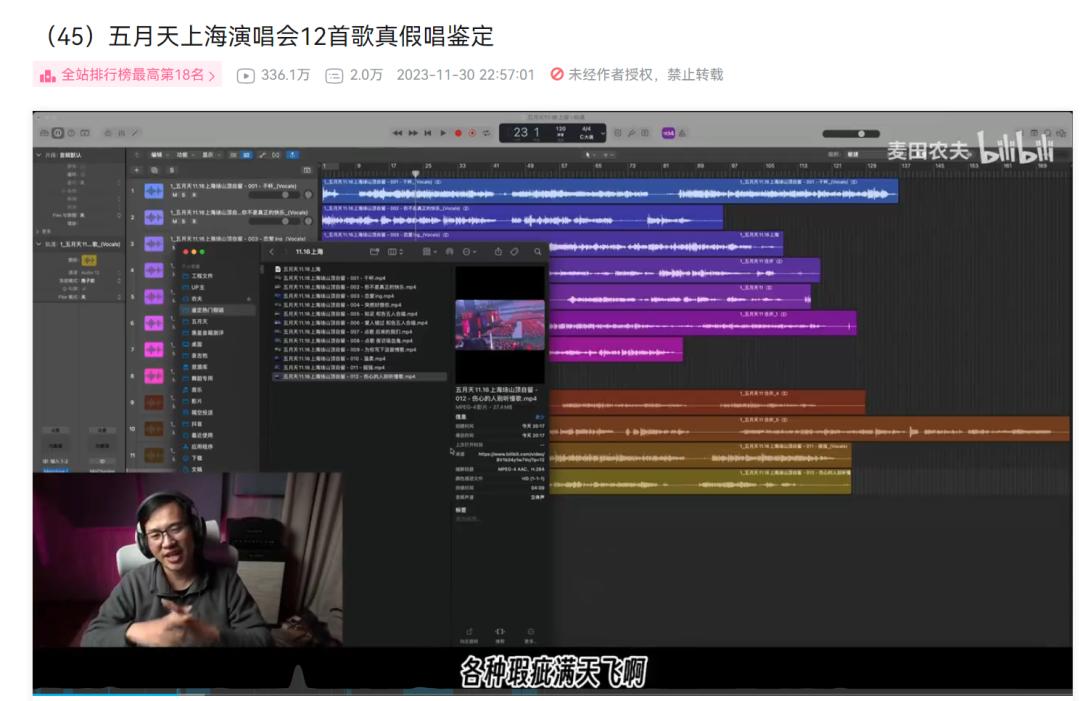Image resolution: width=1080 pixels, height=701 pixels.
Task: Select the track 7 pink audio icon
Action: [154, 349]
